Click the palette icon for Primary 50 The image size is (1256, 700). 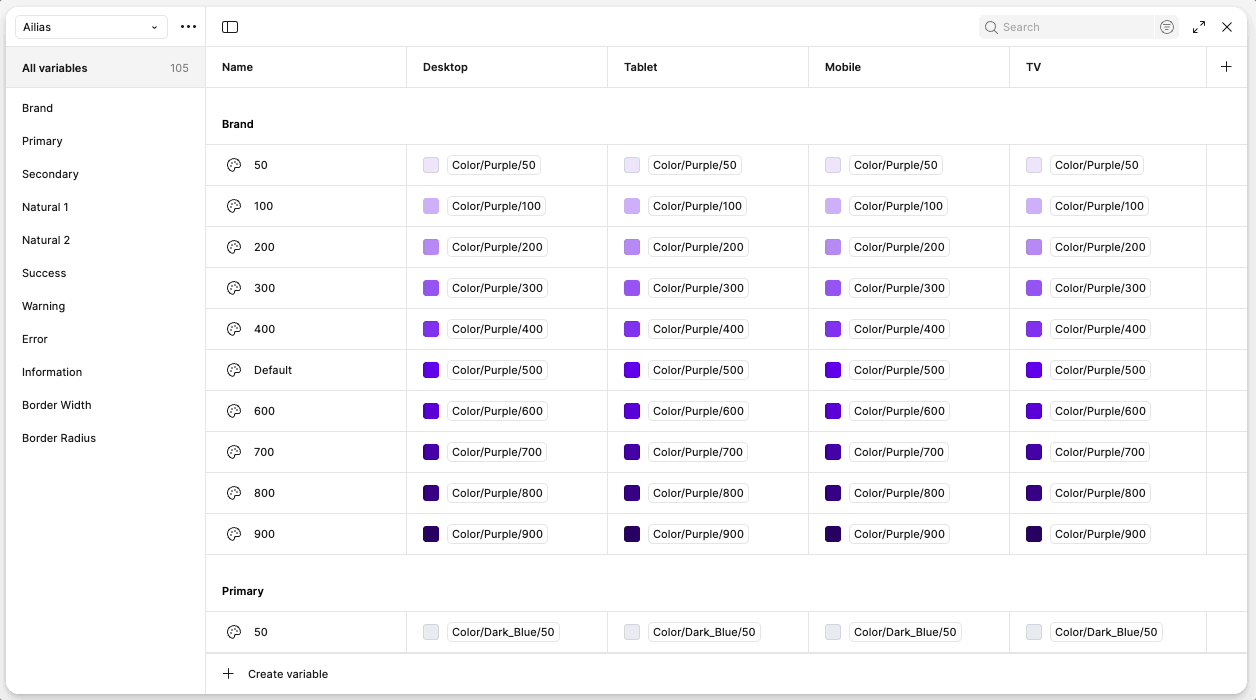point(234,632)
